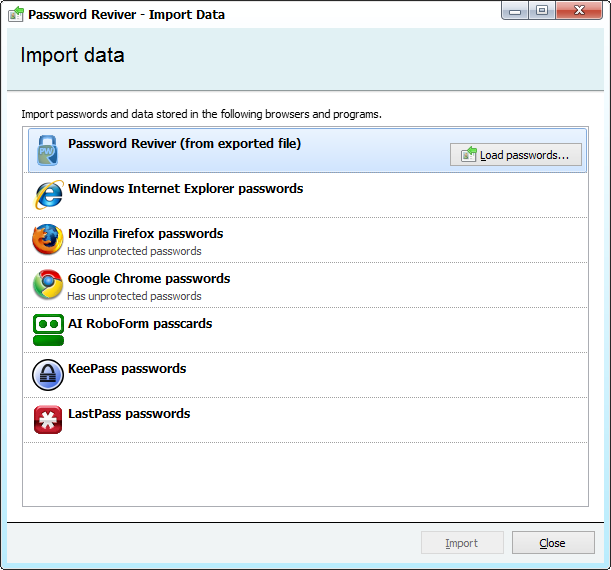This screenshot has width=611, height=570.
Task: Select Google Chrome passwords entry
Action: (306, 285)
